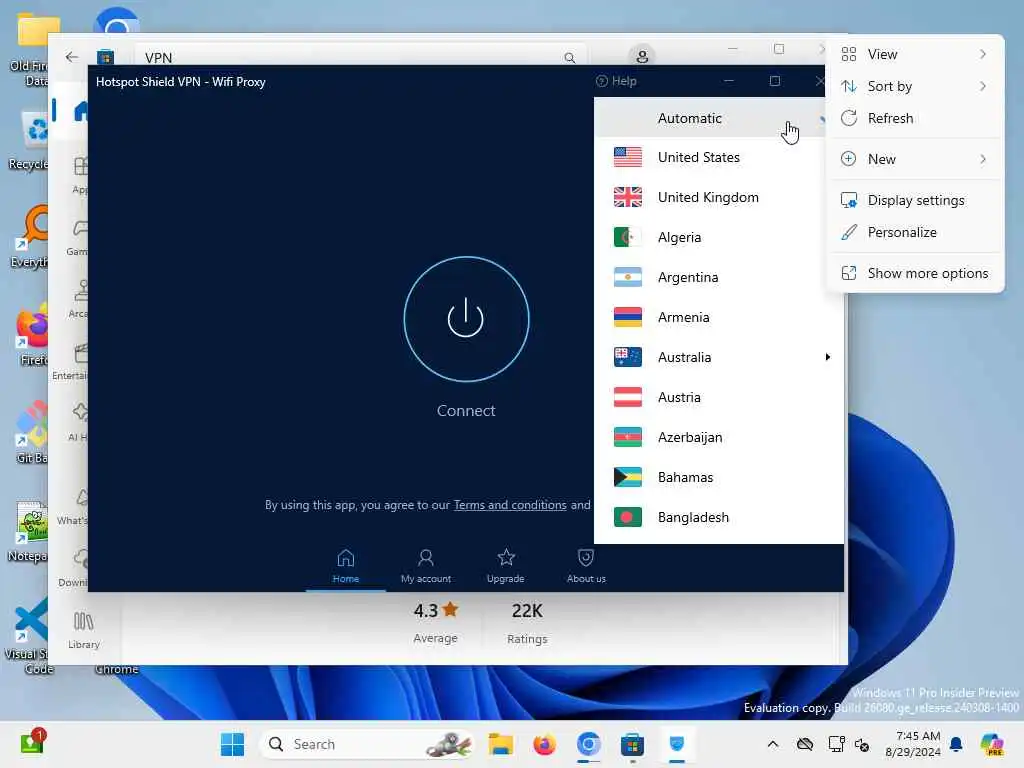Open the Terms and conditions link

pyautogui.click(x=510, y=505)
